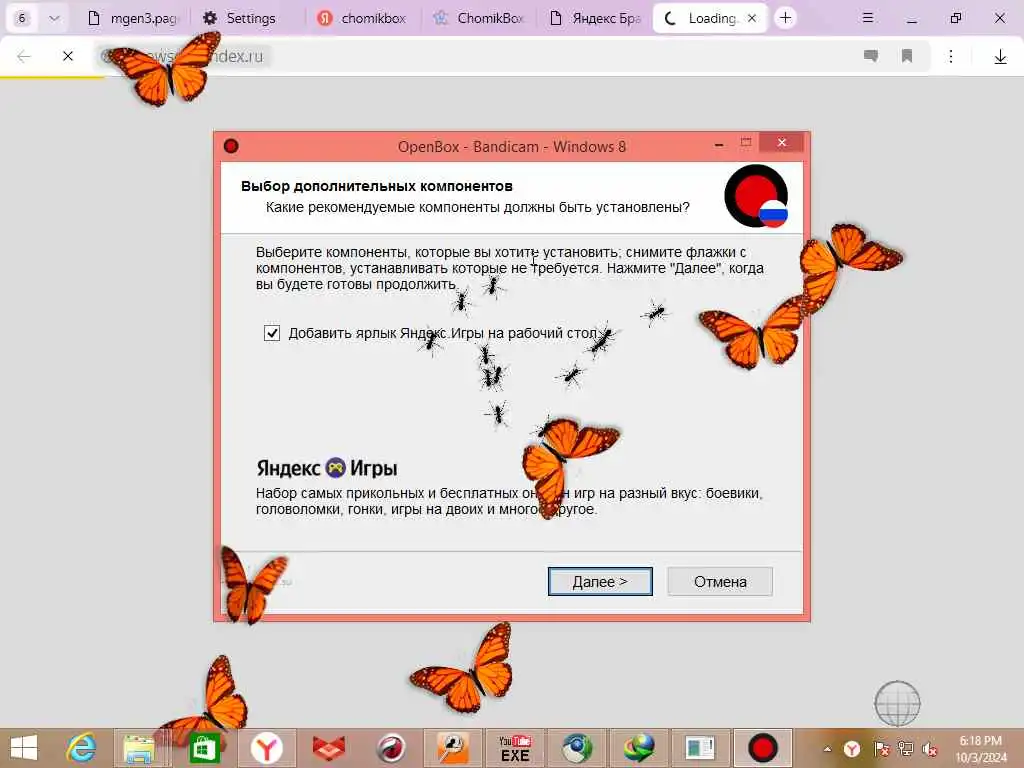Bookmark the page with the bookmark icon
Screen dimensions: 1024x768
click(907, 56)
